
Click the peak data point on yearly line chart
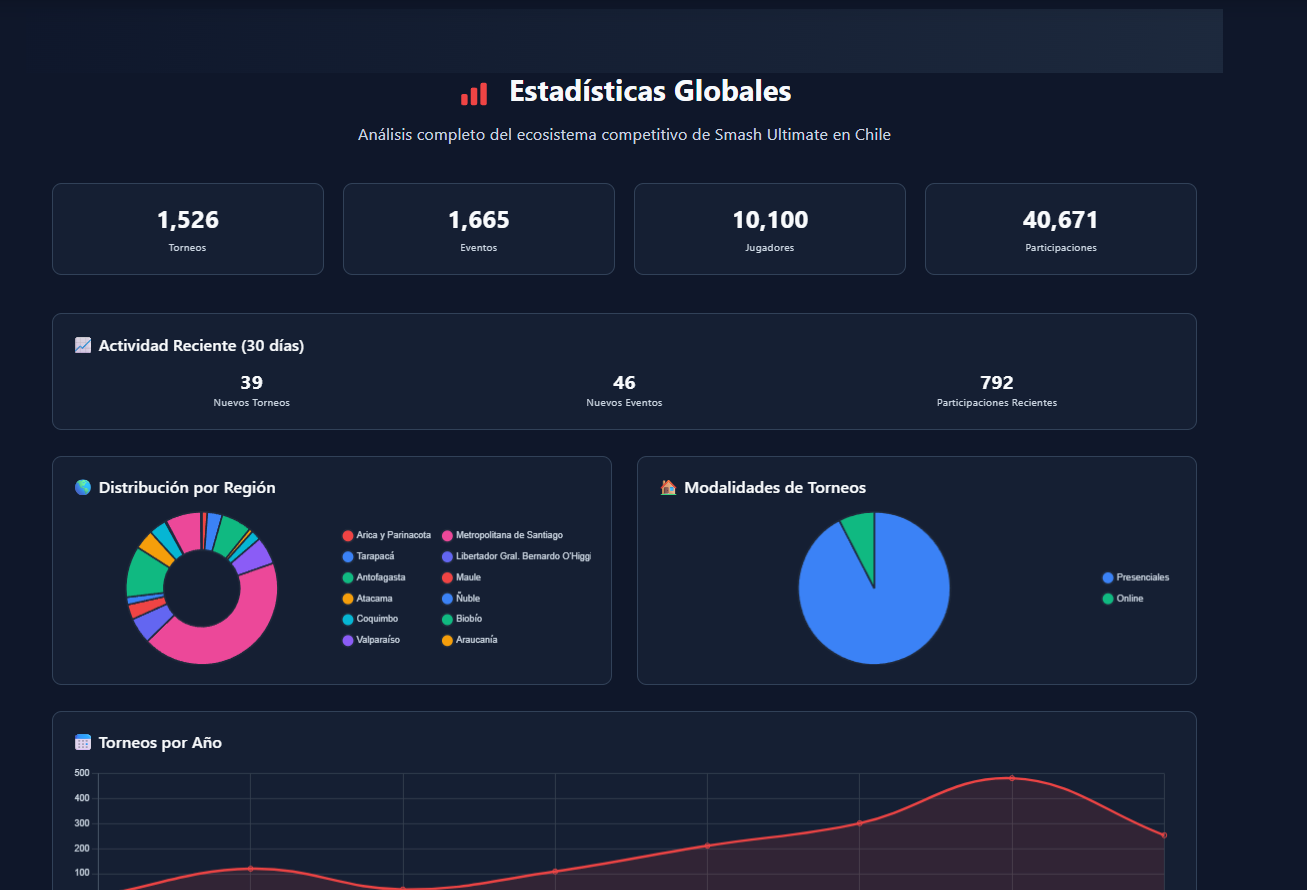pyautogui.click(x=1012, y=778)
